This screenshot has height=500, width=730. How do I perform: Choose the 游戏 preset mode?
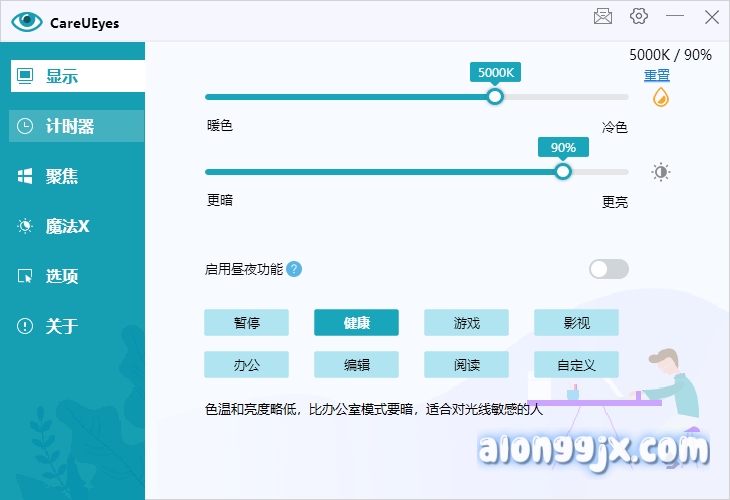pos(466,323)
